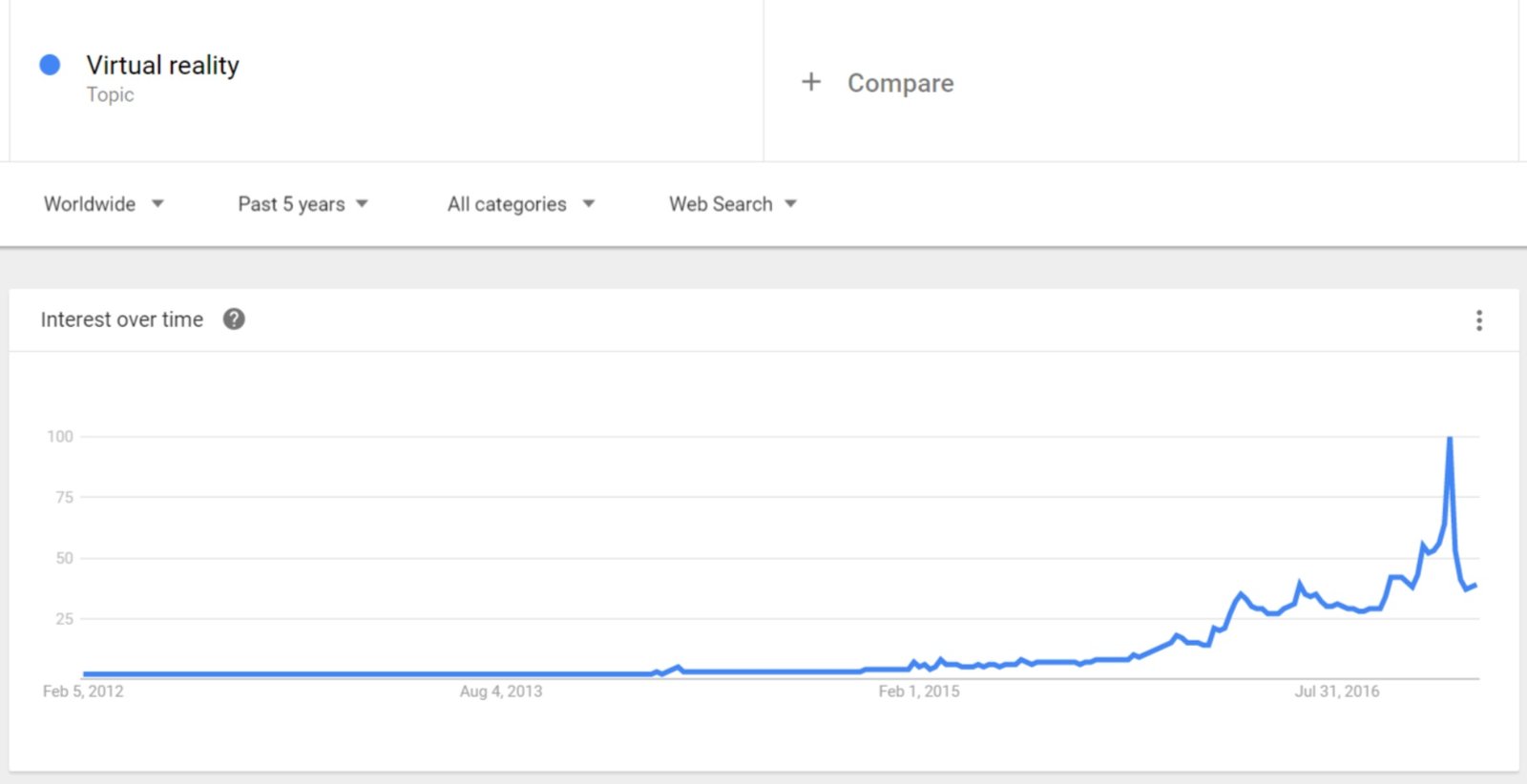Click the plus icon beside Compare

(x=811, y=82)
